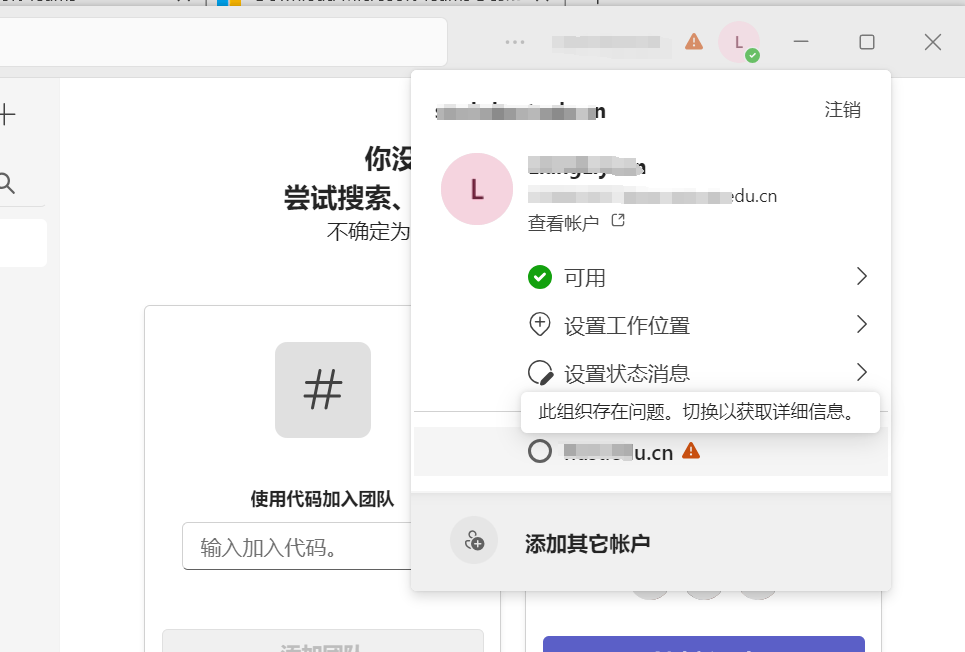Click the green 可用 availability status icon

pos(540,277)
